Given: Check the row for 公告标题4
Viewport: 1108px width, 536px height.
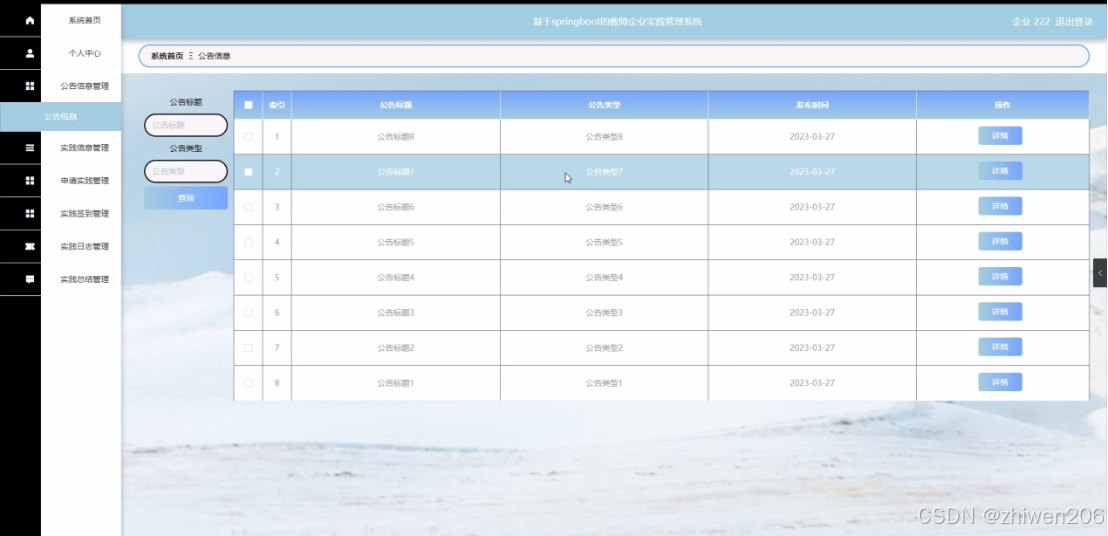Looking at the screenshot, I should click(248, 278).
